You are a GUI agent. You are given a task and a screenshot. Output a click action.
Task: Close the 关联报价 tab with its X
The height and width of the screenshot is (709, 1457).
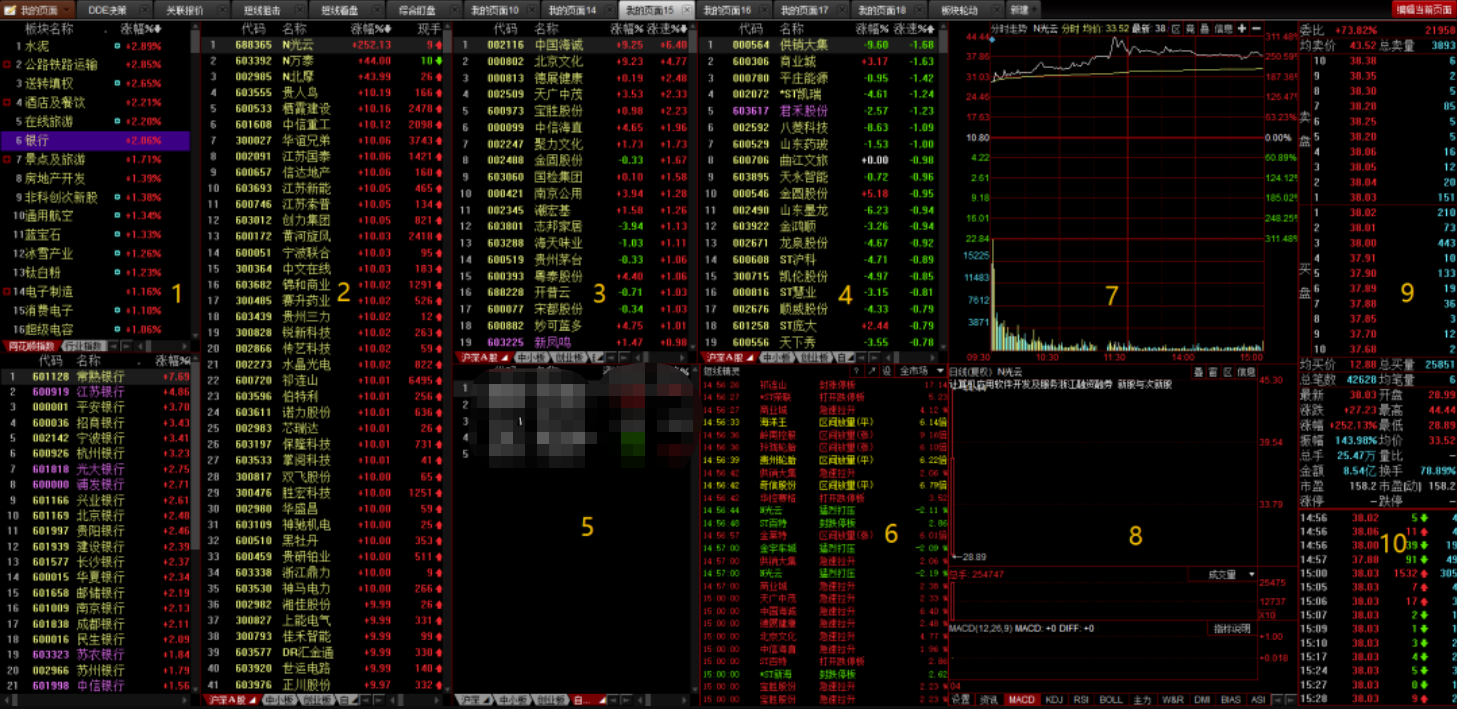[x=222, y=9]
